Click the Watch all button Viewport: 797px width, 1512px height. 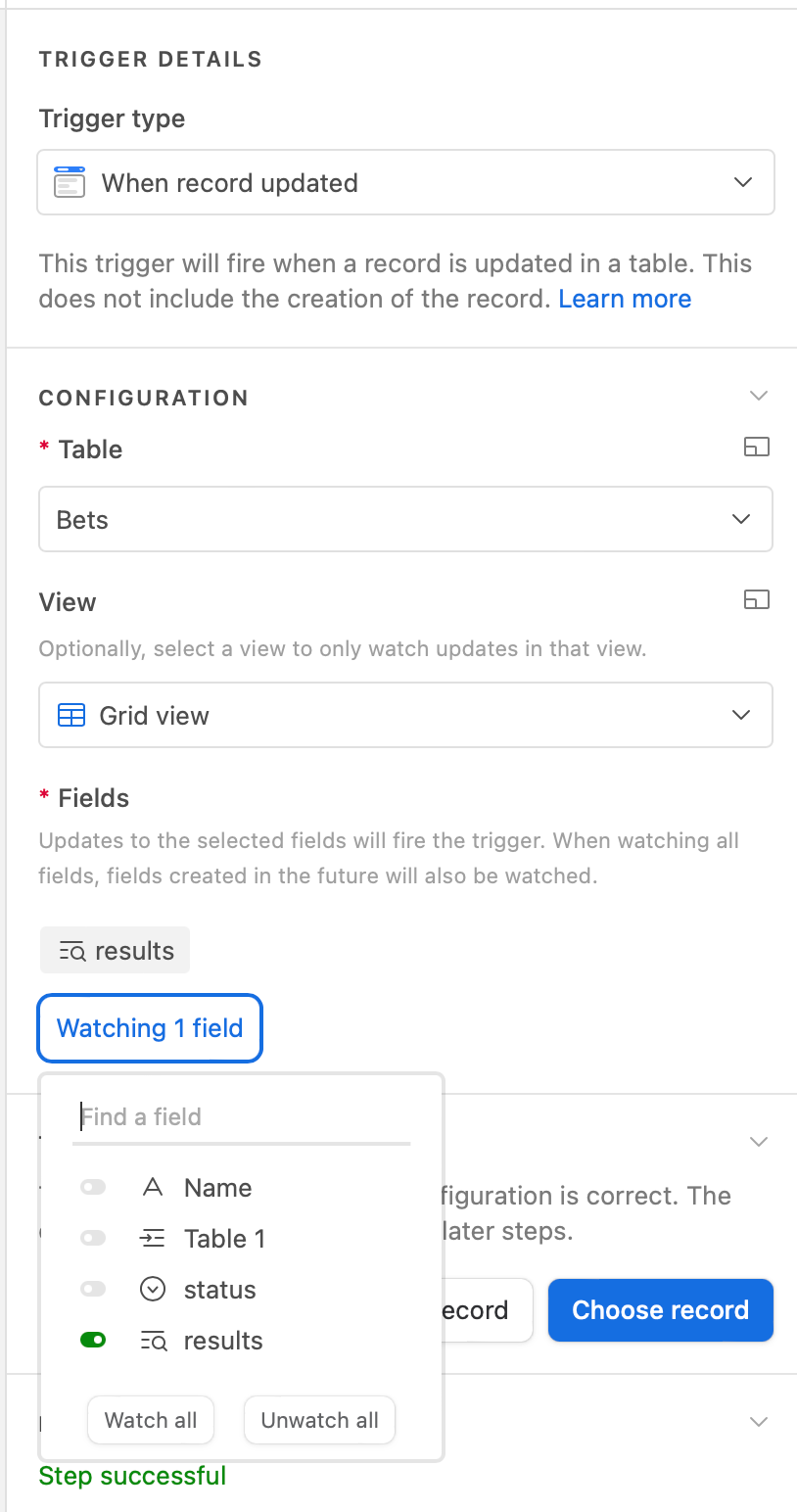click(151, 1420)
